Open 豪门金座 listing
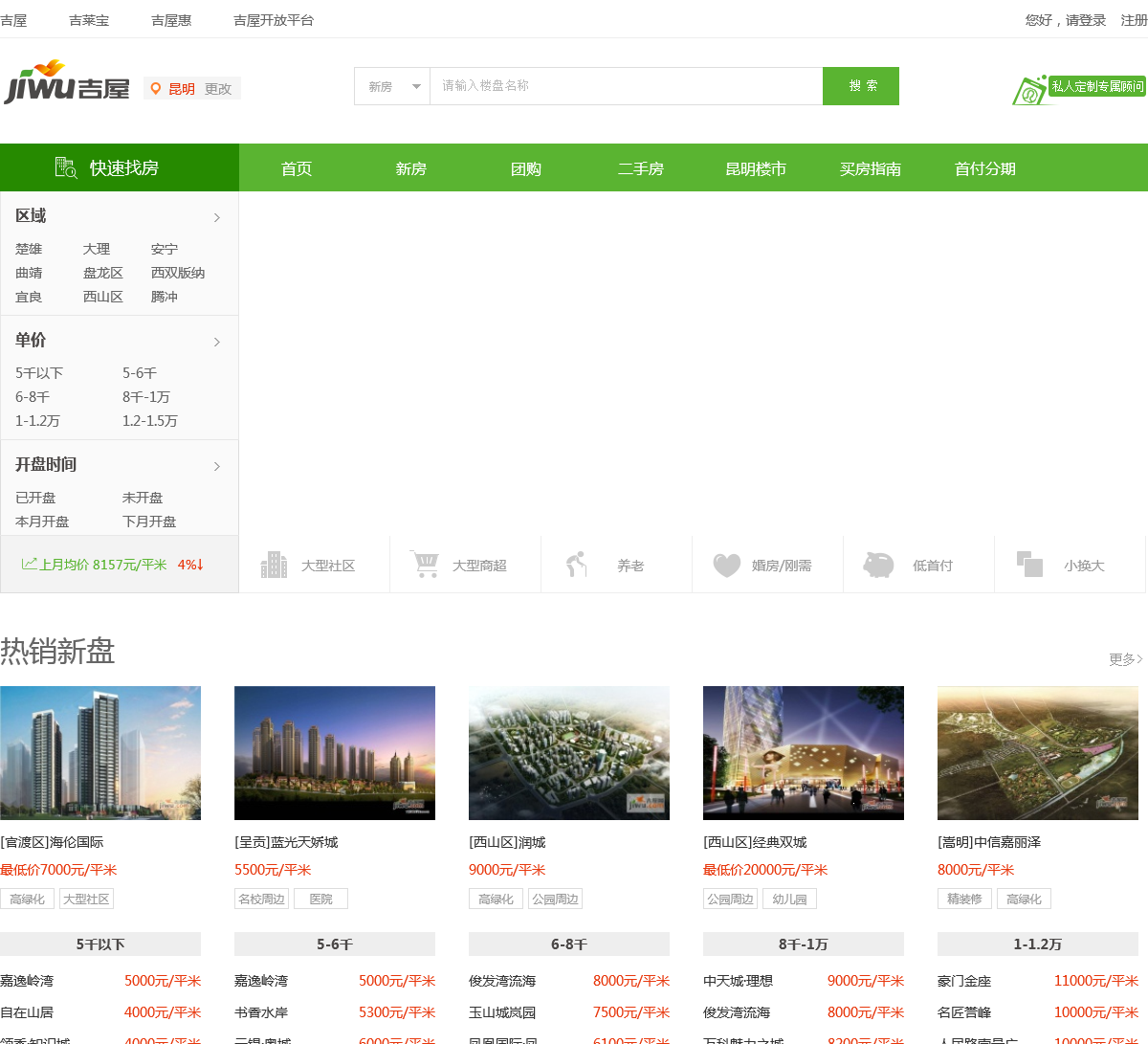This screenshot has height=1044, width=1148. click(964, 981)
